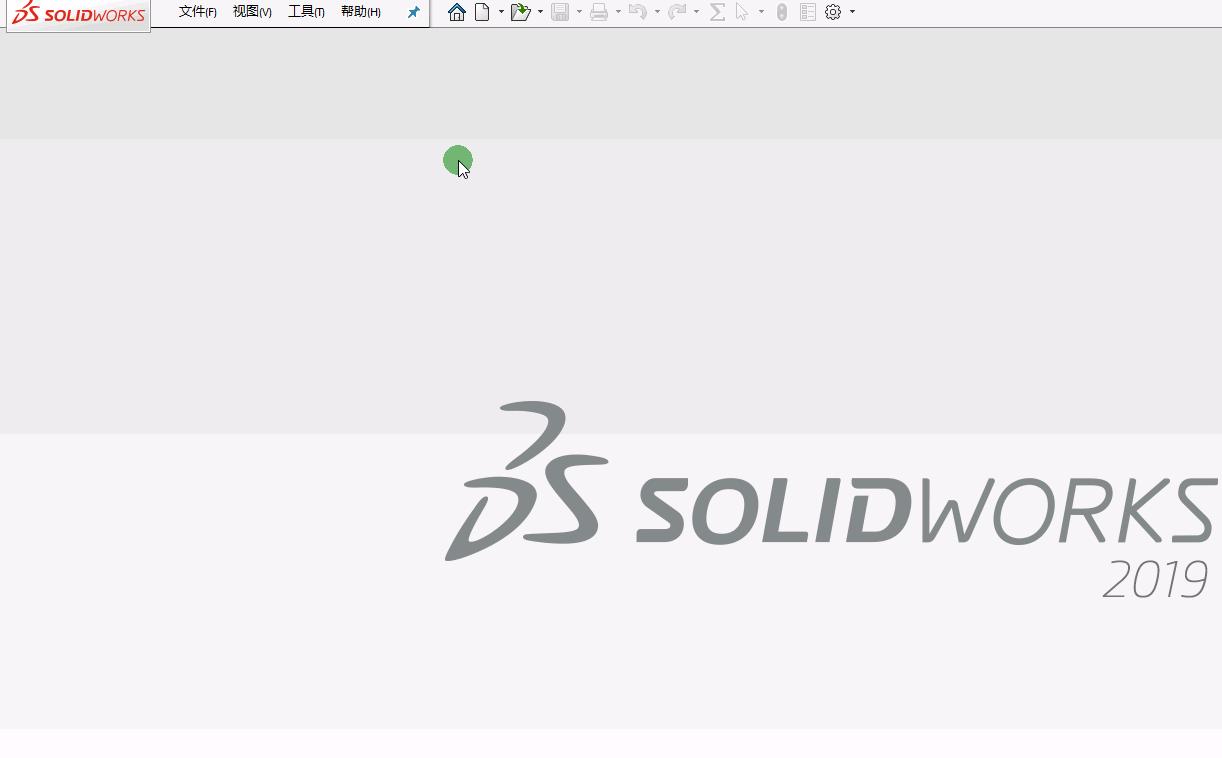Open the 文件(F) menu

pyautogui.click(x=196, y=12)
